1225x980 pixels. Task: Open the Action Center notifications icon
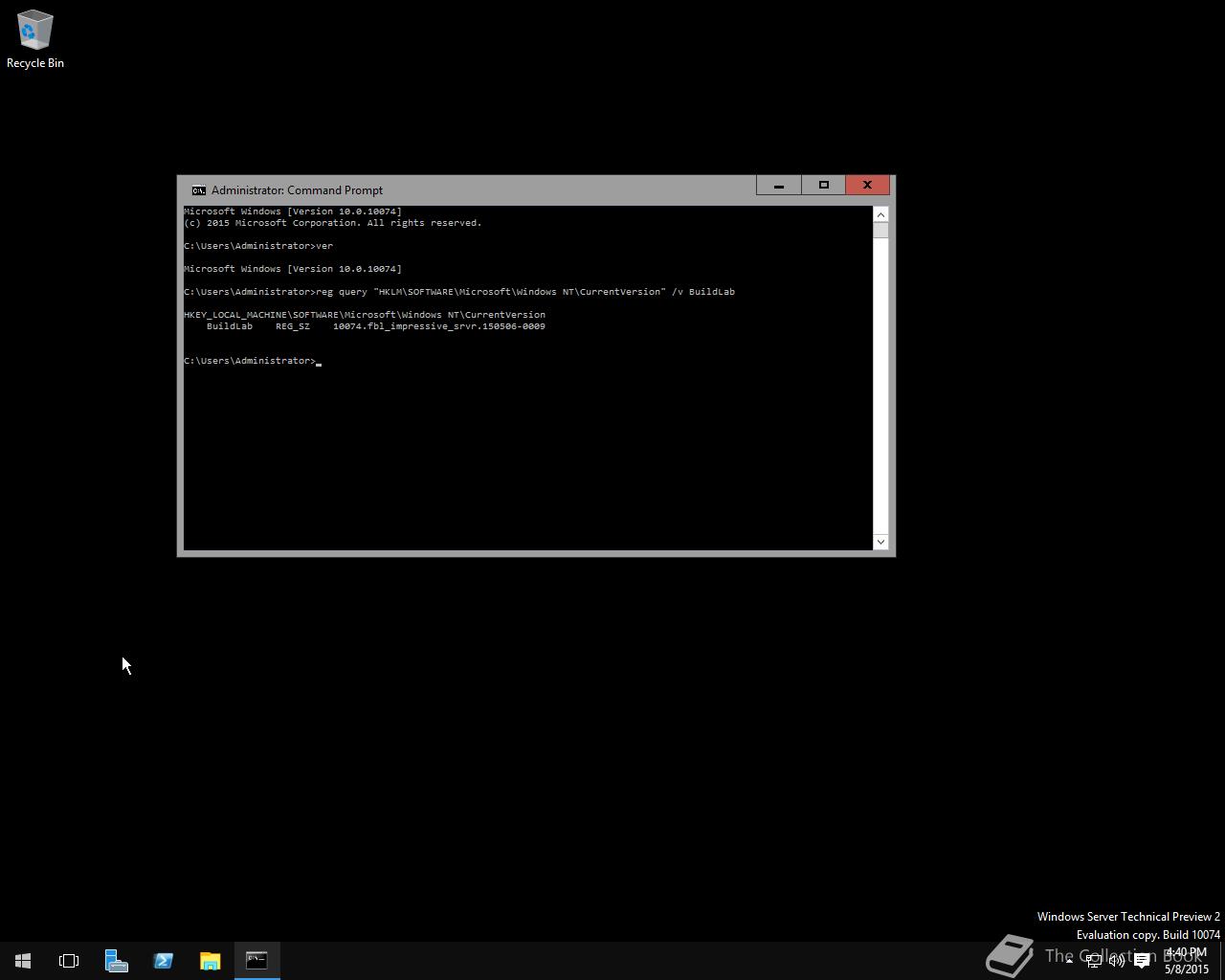tap(1142, 961)
